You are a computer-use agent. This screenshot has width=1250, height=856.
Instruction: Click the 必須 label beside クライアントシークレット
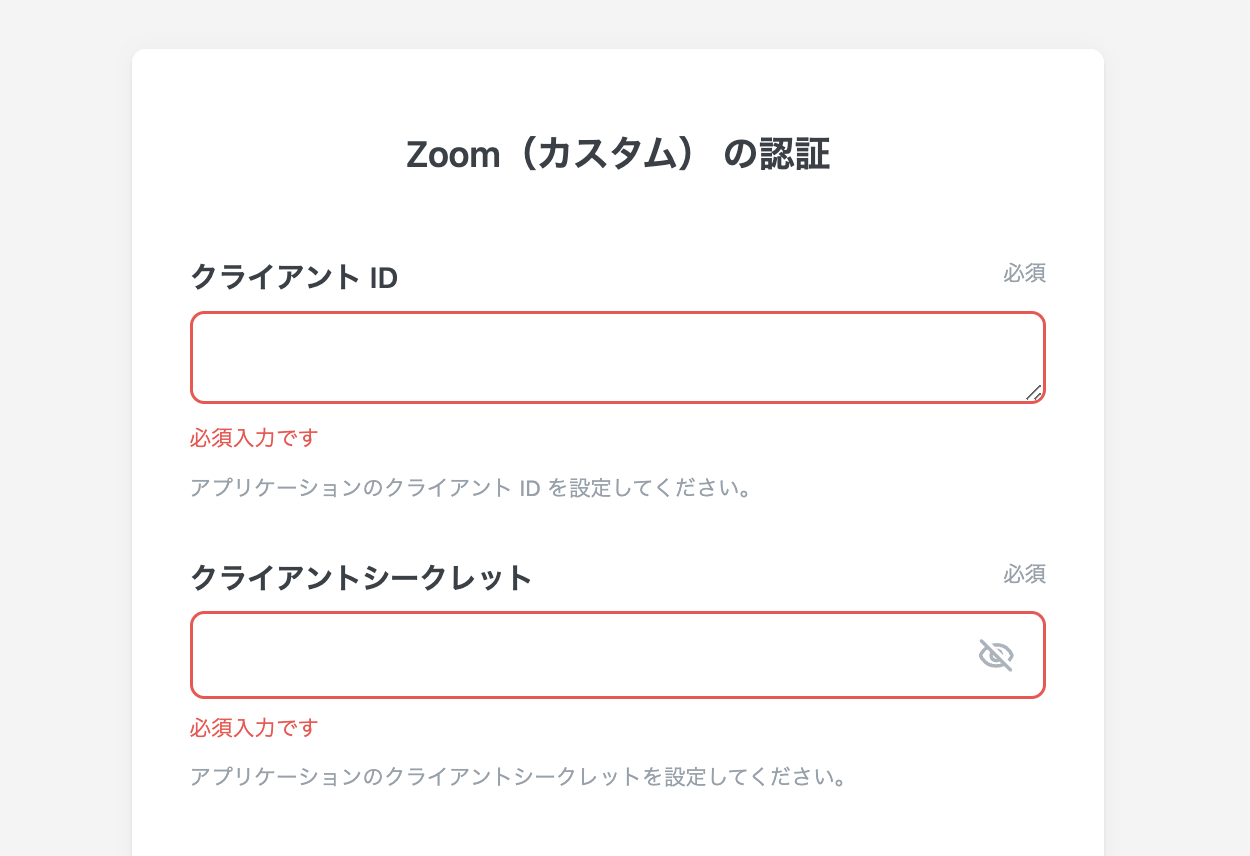pyautogui.click(x=1026, y=575)
